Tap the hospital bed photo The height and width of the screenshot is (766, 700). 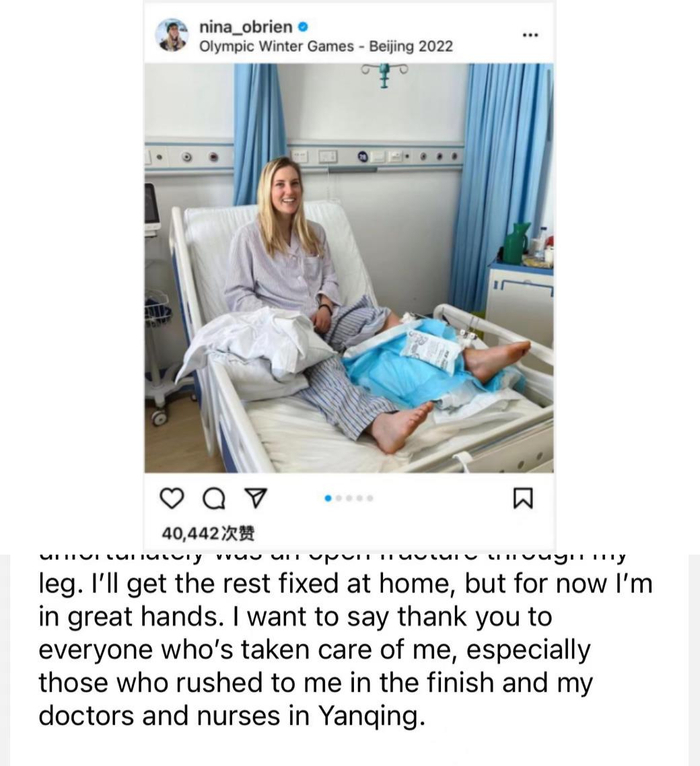click(x=349, y=268)
